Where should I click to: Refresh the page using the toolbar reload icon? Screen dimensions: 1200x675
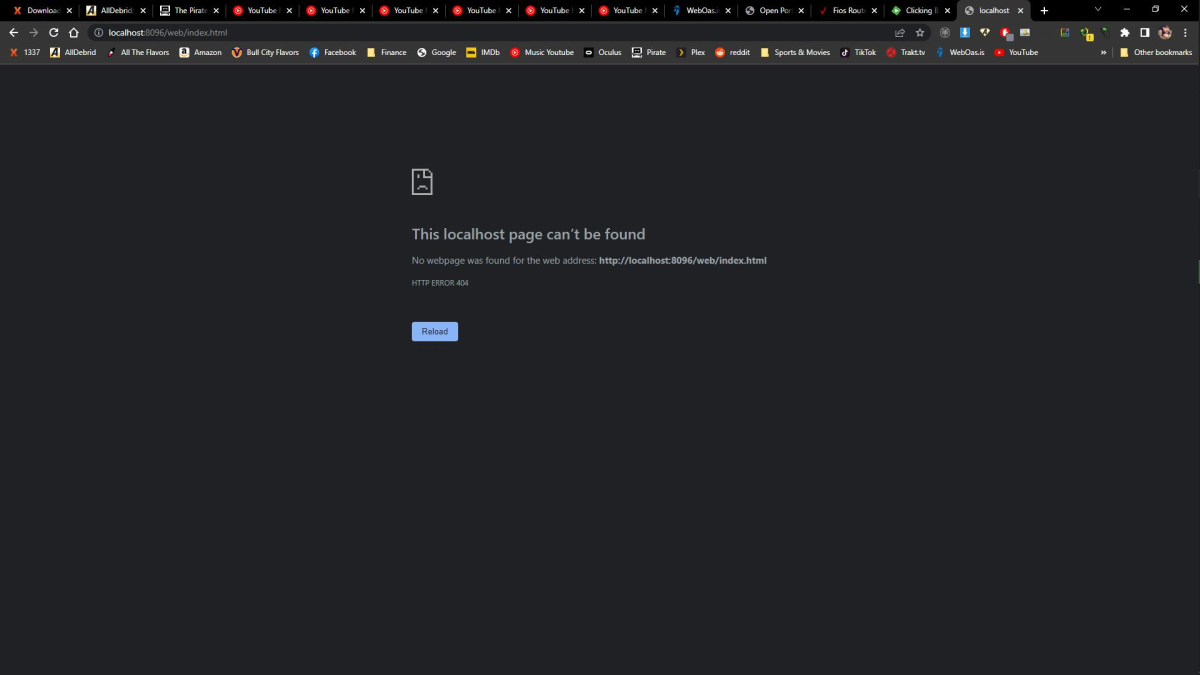52,32
